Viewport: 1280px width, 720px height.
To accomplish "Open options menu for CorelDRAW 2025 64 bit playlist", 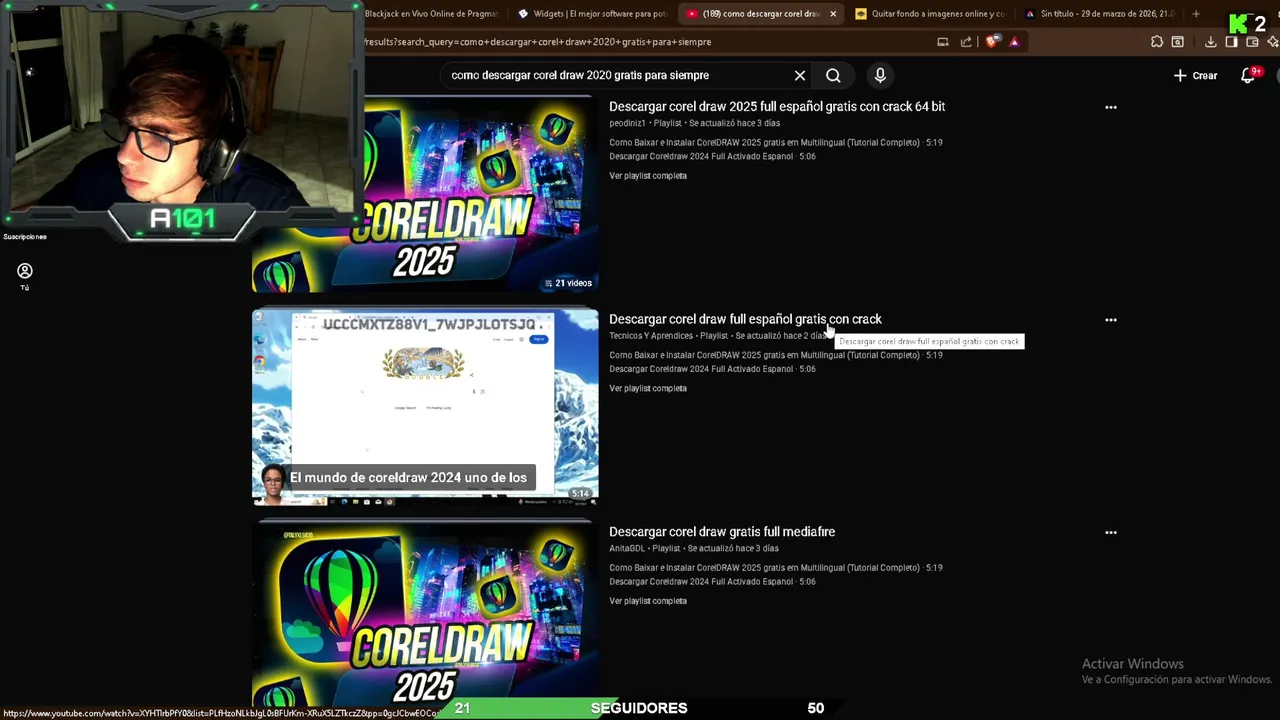I will click(1110, 107).
